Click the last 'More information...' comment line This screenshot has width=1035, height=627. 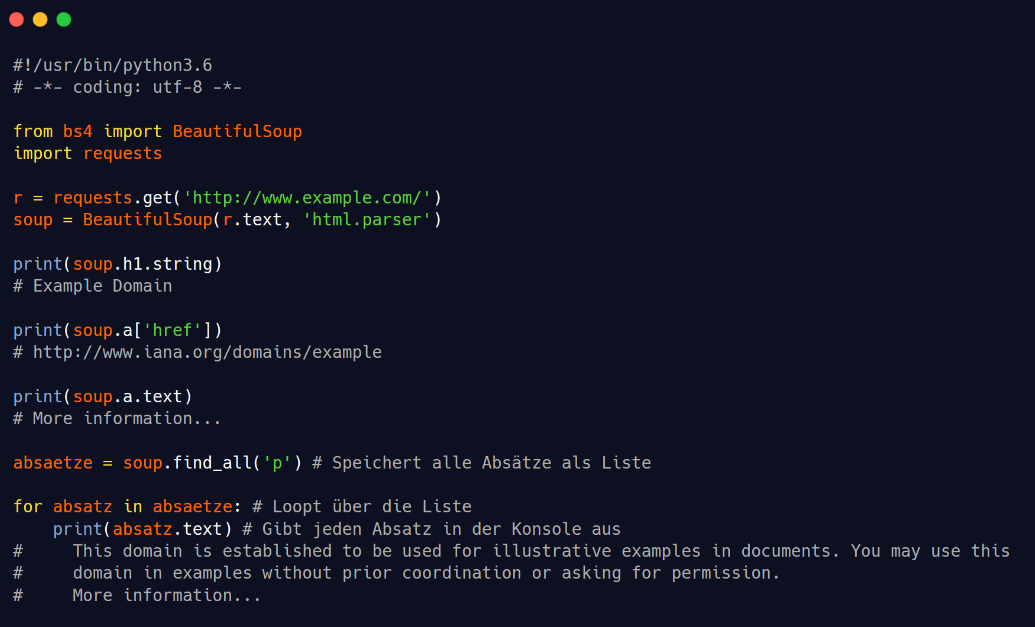tap(167, 595)
